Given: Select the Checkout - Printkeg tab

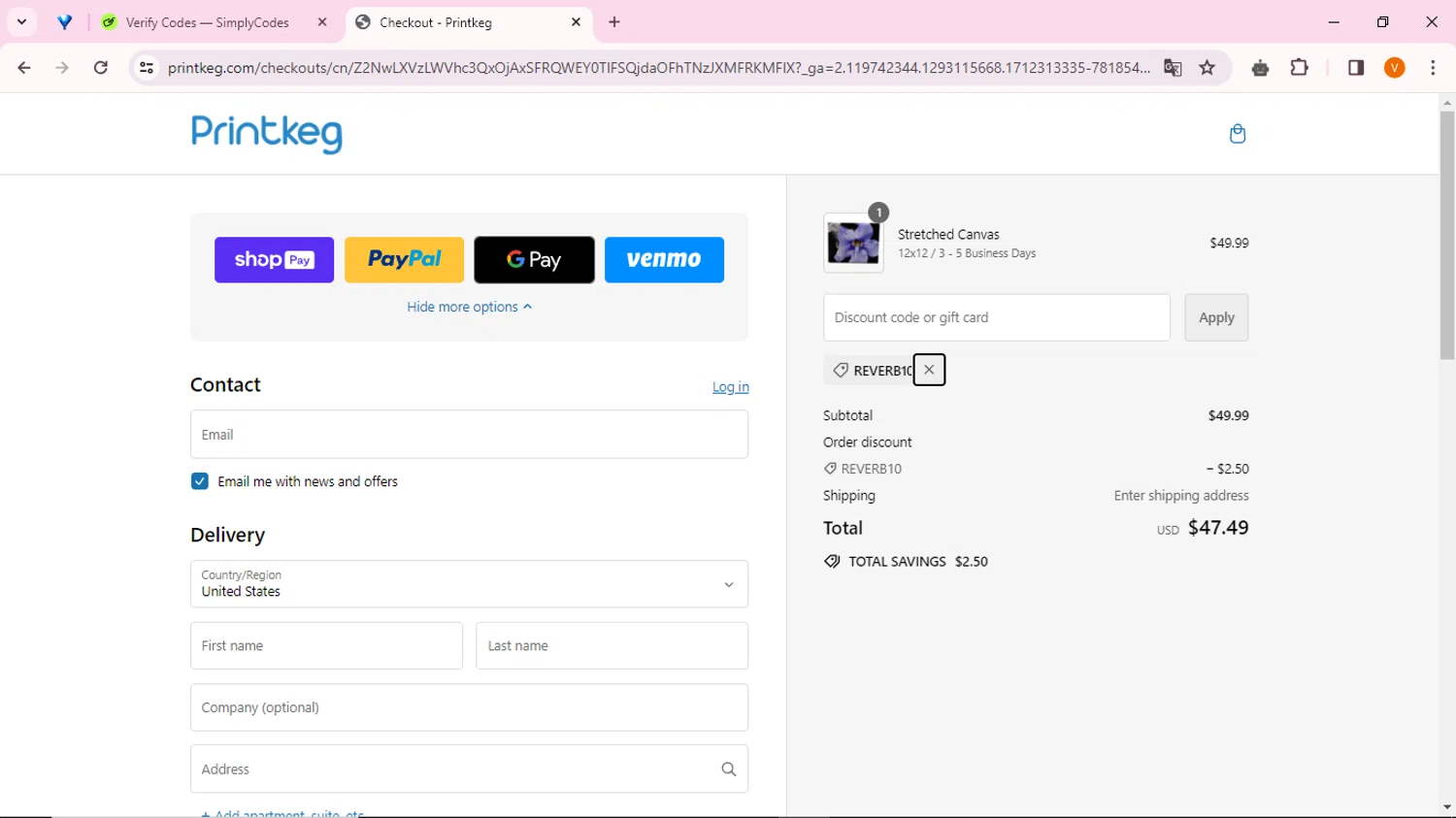Looking at the screenshot, I should tap(468, 21).
